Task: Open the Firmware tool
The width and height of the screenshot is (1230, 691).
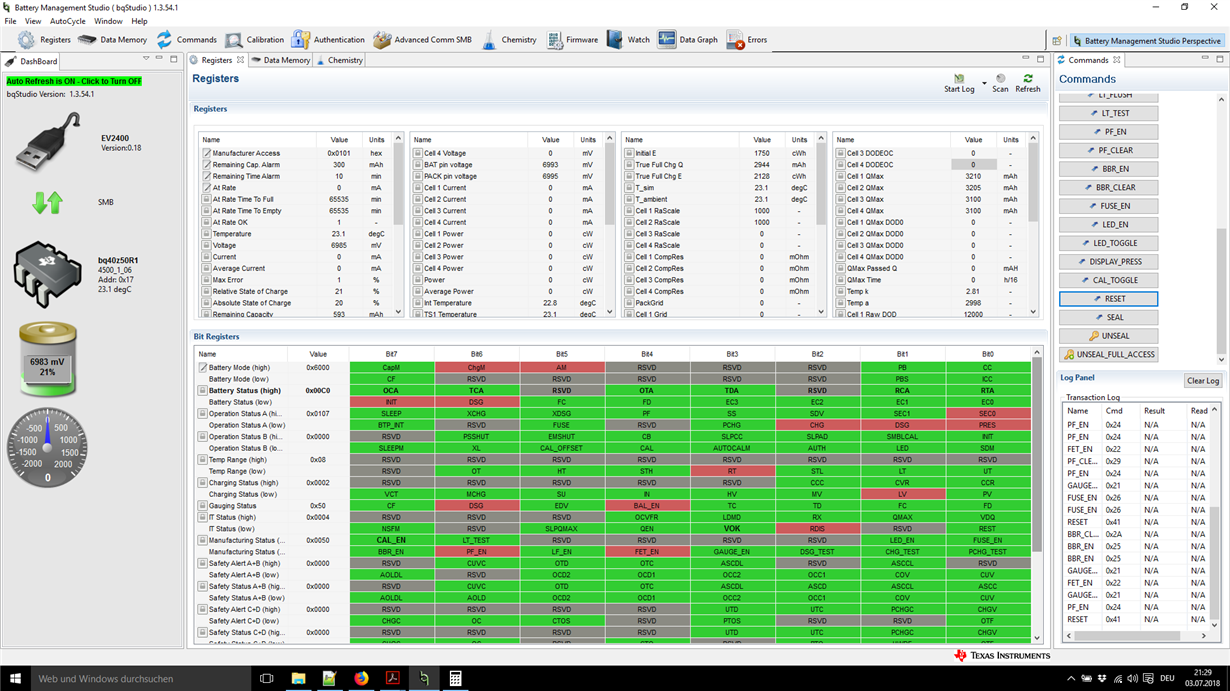Action: (572, 40)
